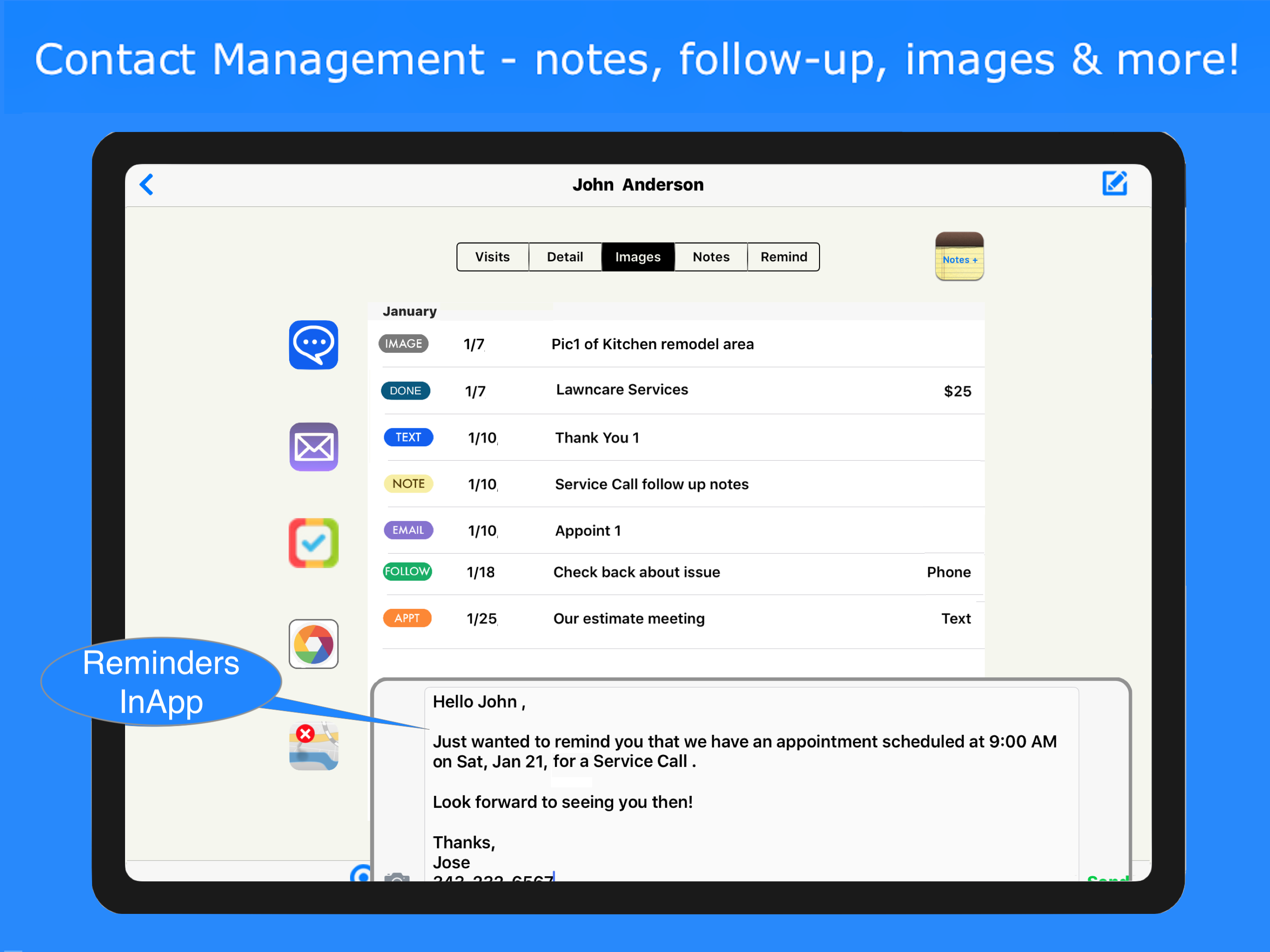Screen dimensions: 1270x952
Task: Select the Images tab
Action: click(638, 257)
